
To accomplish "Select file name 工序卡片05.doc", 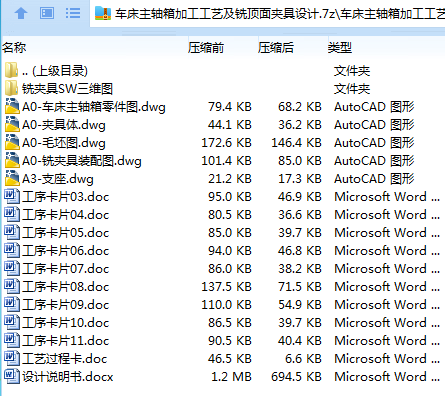I will click(x=66, y=233).
